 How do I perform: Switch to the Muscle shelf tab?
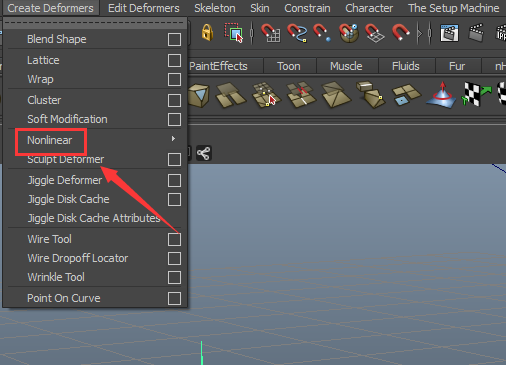point(346,66)
